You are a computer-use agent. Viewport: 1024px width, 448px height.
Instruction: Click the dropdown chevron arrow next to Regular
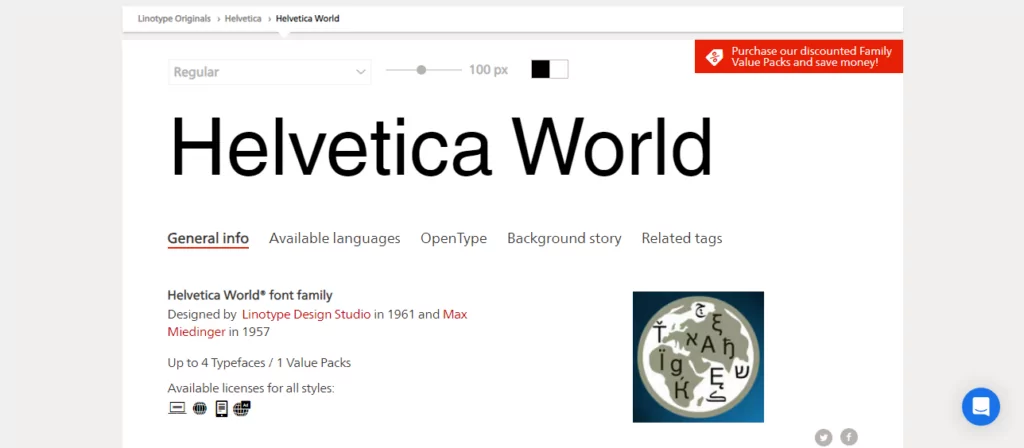pyautogui.click(x=360, y=72)
